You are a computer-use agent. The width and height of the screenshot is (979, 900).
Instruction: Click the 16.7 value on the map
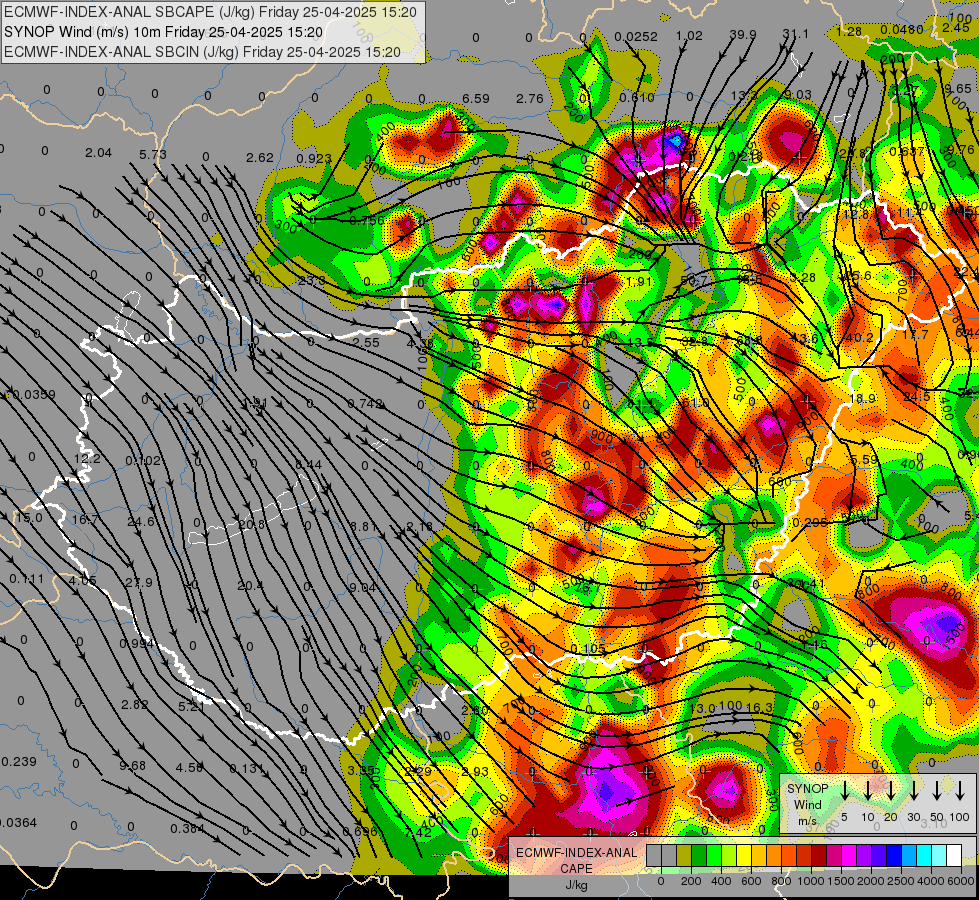(86, 520)
